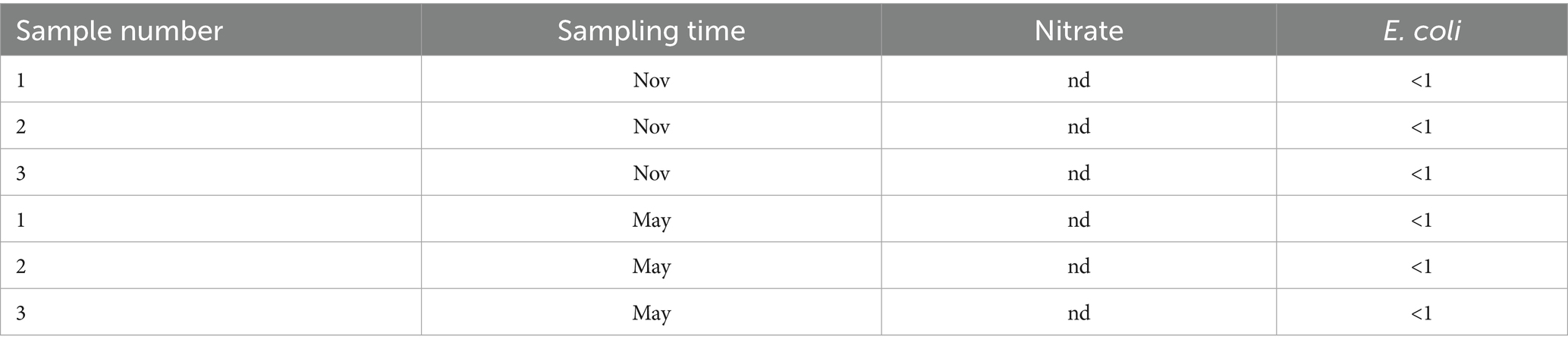Click nitrate value for Nov sample 3
This screenshot has height=349, width=1568.
tap(1078, 173)
